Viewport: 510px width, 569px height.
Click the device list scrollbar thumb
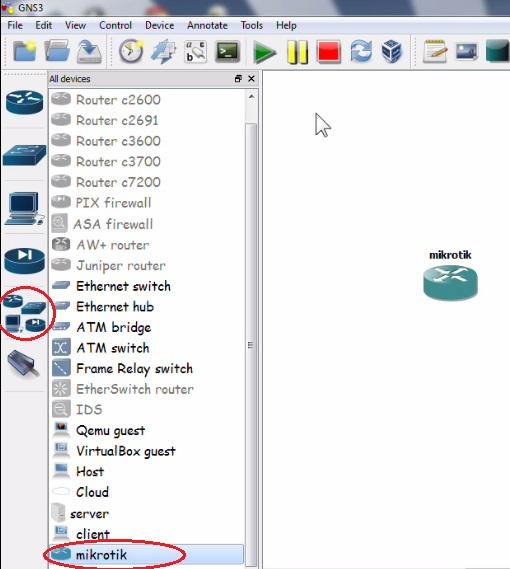[251, 344]
